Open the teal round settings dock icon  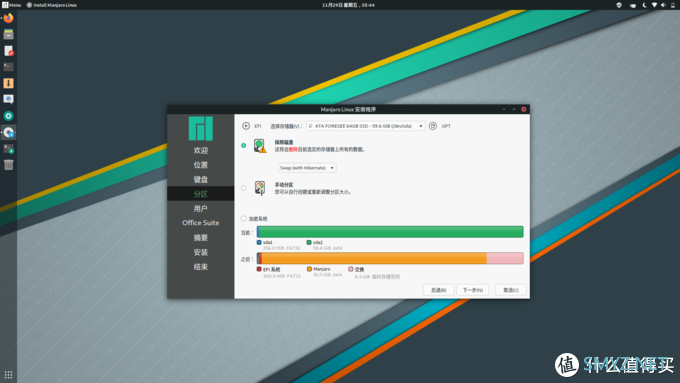click(x=8, y=116)
